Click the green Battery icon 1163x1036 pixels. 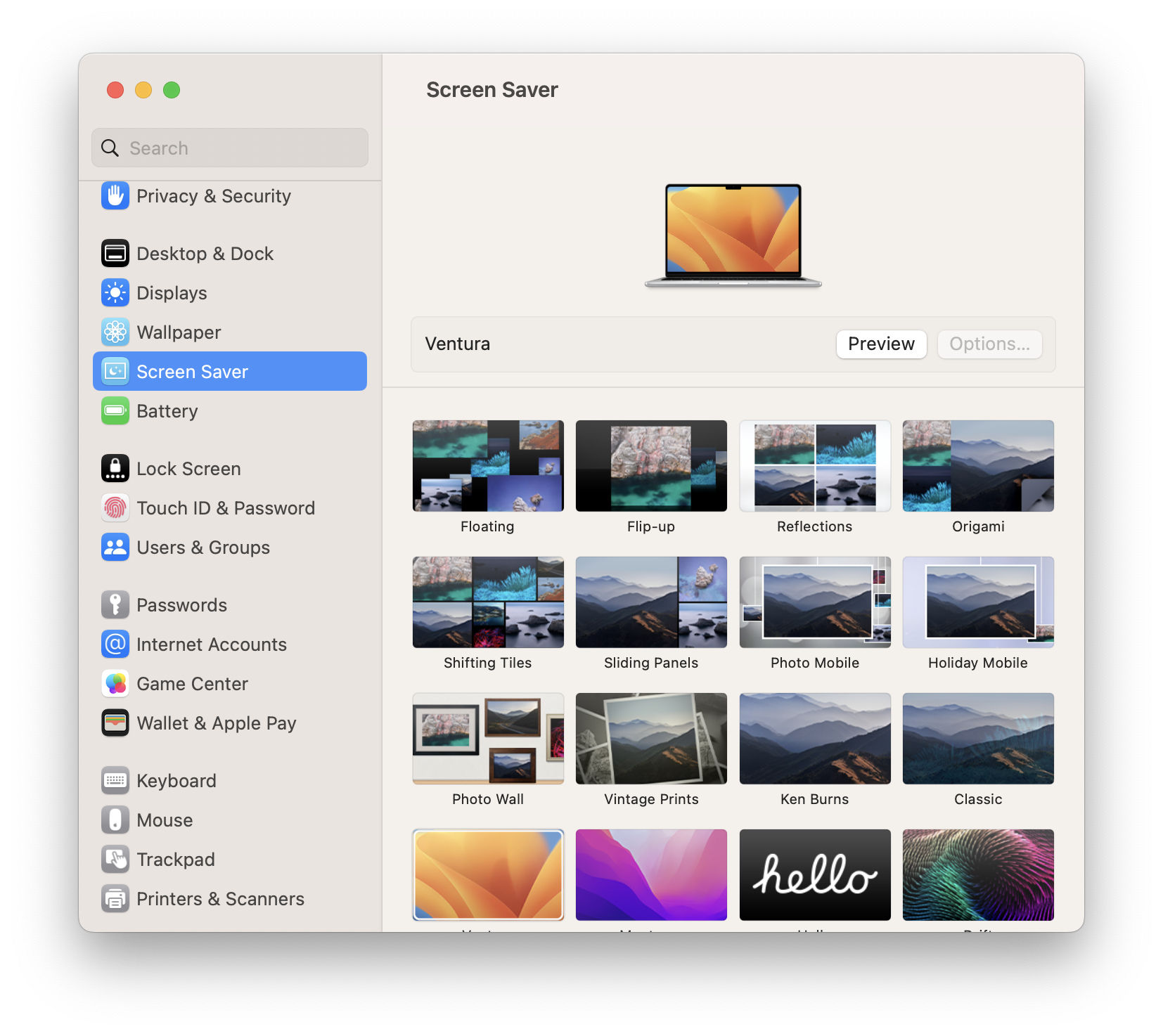click(x=115, y=411)
